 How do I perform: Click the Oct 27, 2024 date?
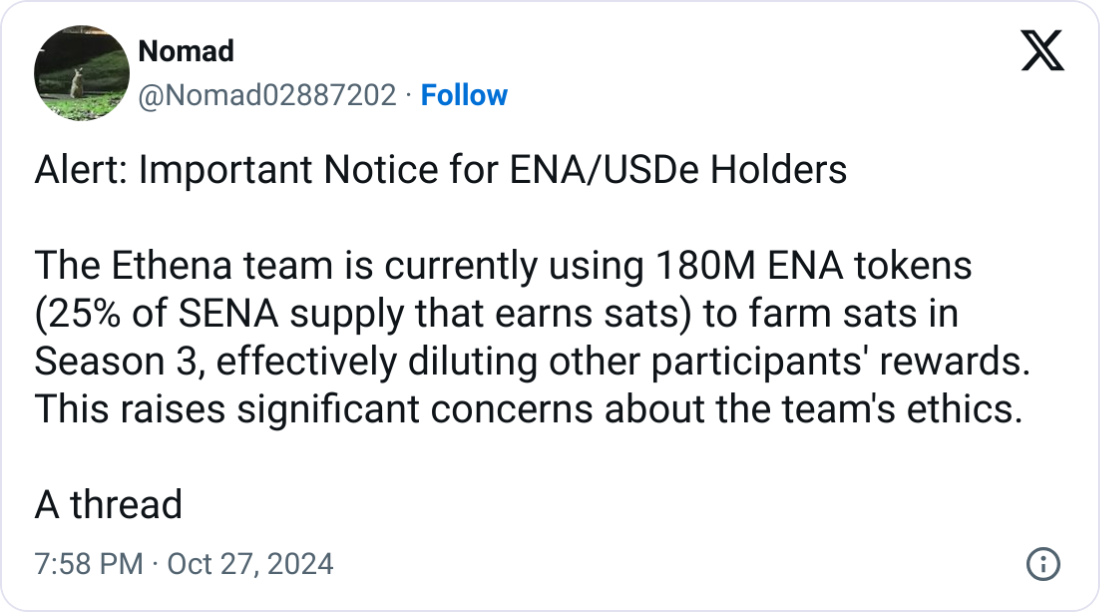tap(250, 564)
